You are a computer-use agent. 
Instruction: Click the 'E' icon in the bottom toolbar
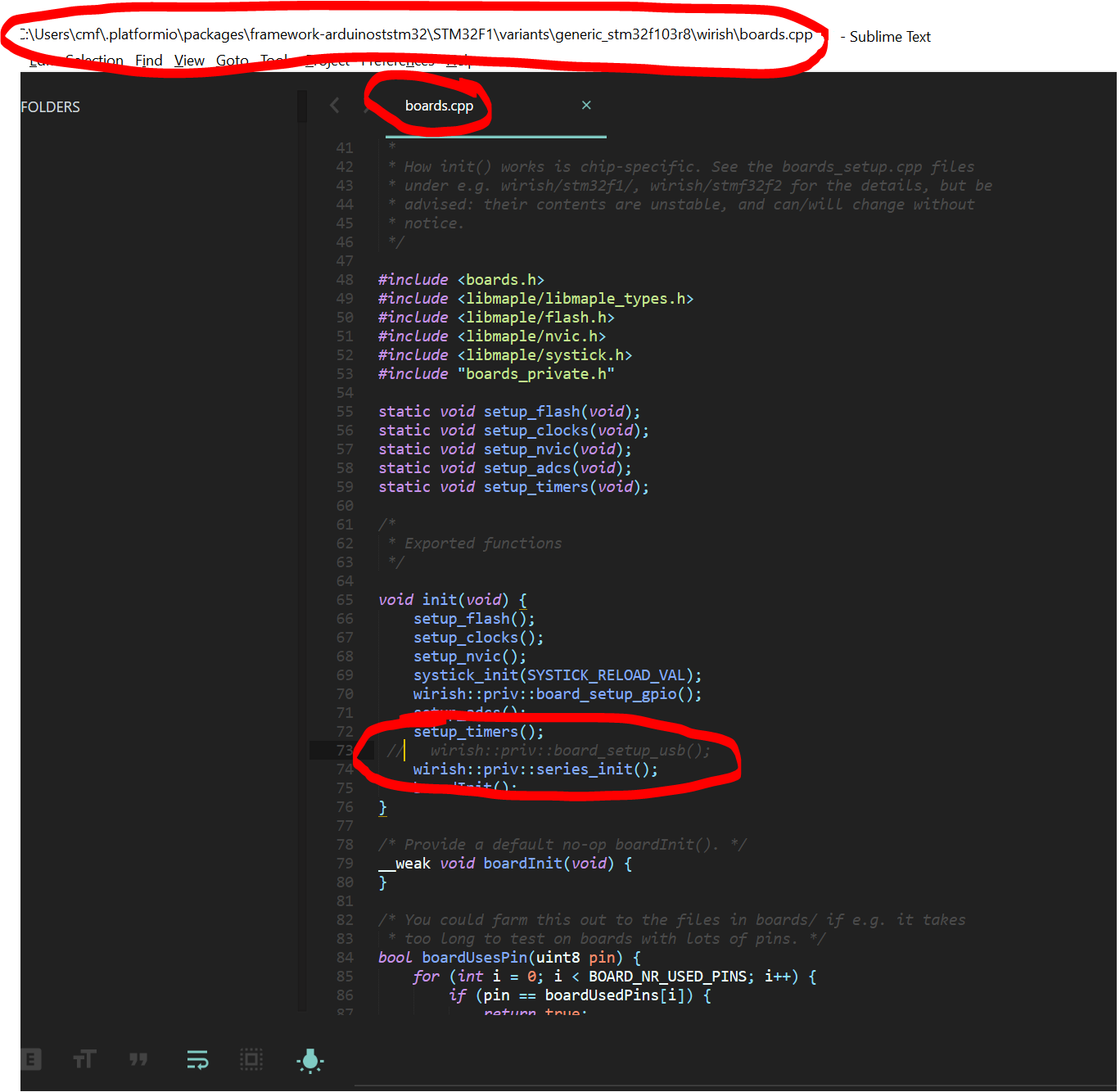coord(30,1060)
